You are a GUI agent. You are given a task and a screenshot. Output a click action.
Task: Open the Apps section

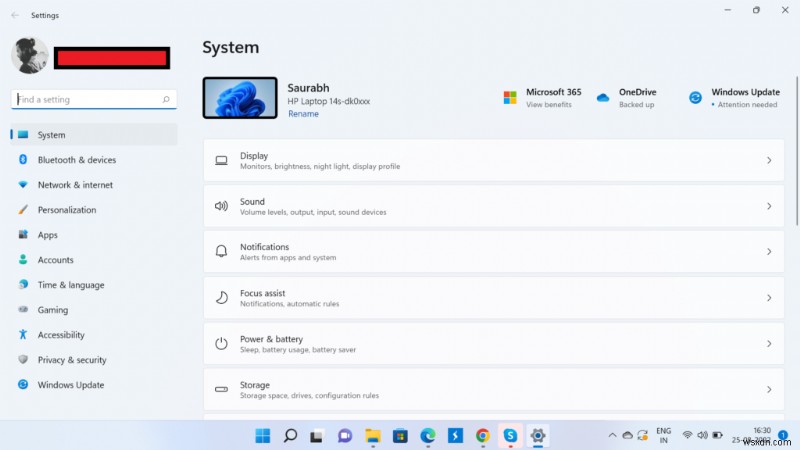click(94, 235)
